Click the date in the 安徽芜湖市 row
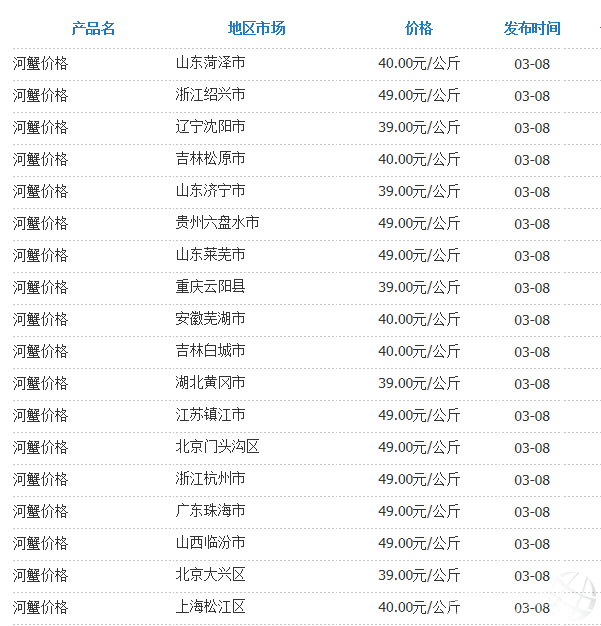 point(532,320)
